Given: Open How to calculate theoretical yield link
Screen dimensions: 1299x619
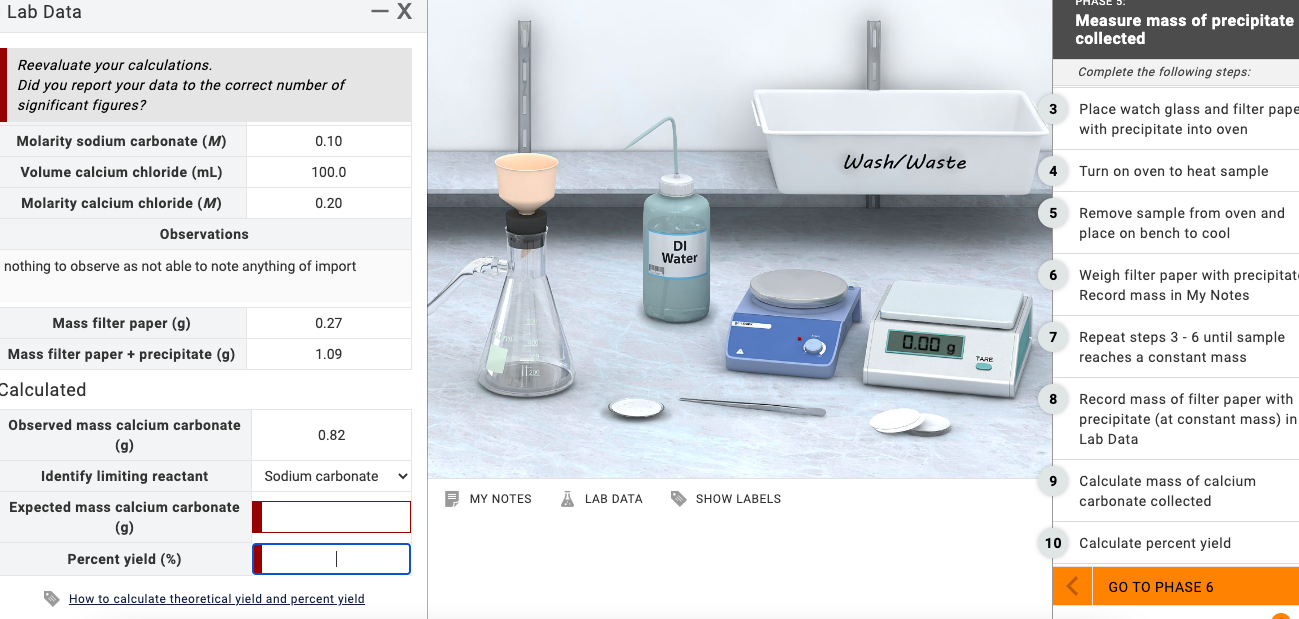Looking at the screenshot, I should click(217, 599).
